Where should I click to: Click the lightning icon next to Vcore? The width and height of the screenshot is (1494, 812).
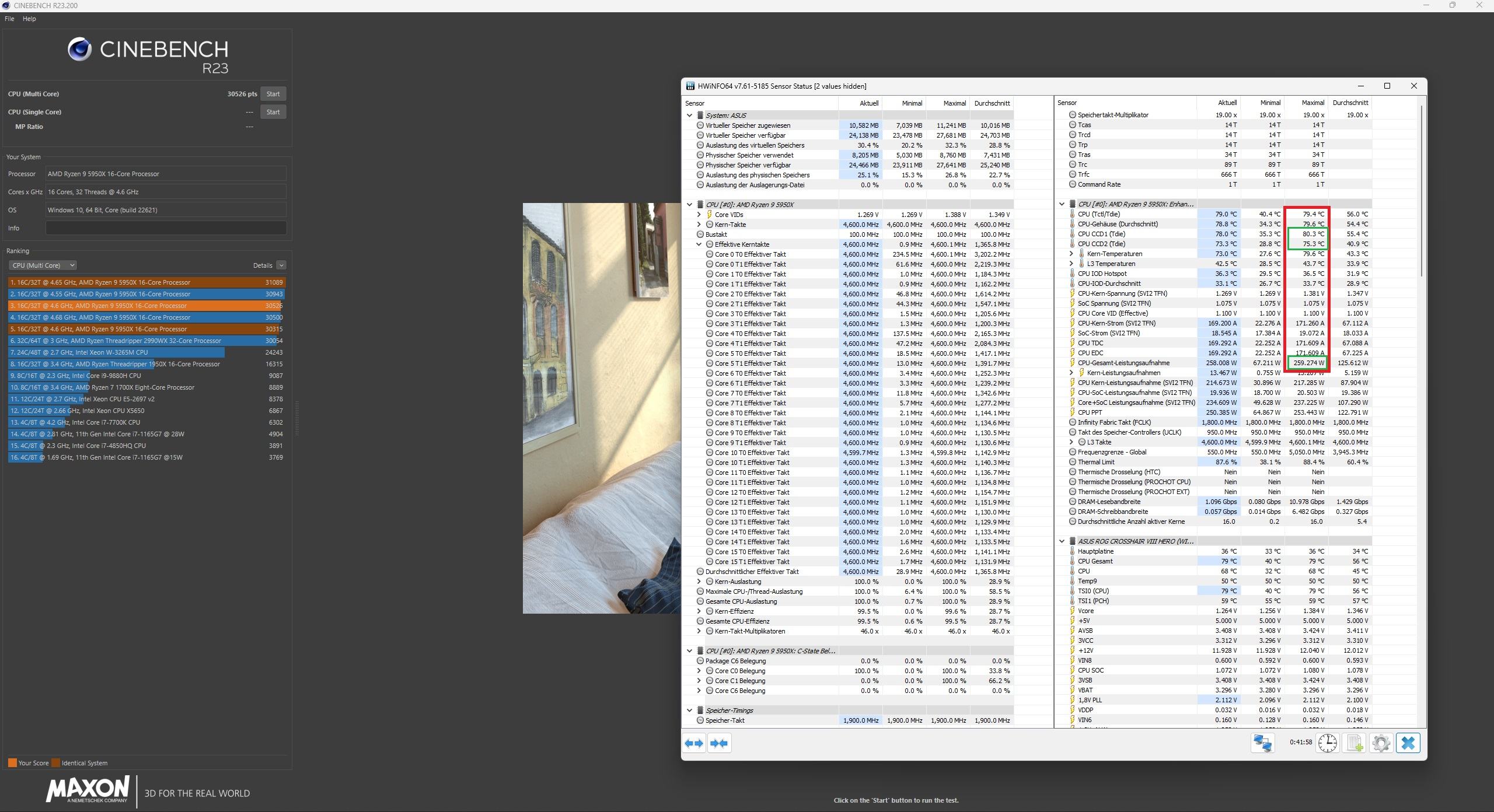1072,611
